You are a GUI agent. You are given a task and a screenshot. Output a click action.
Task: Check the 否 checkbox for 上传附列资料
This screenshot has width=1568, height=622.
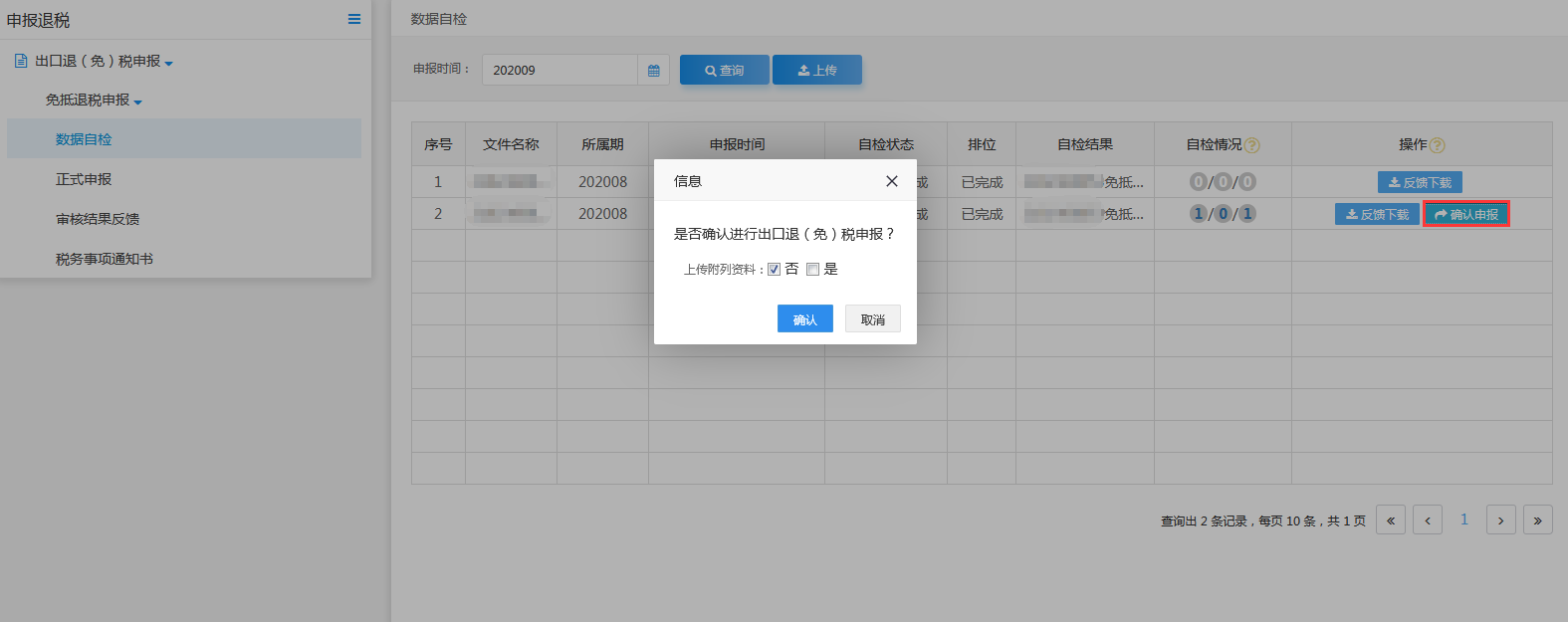tap(774, 270)
